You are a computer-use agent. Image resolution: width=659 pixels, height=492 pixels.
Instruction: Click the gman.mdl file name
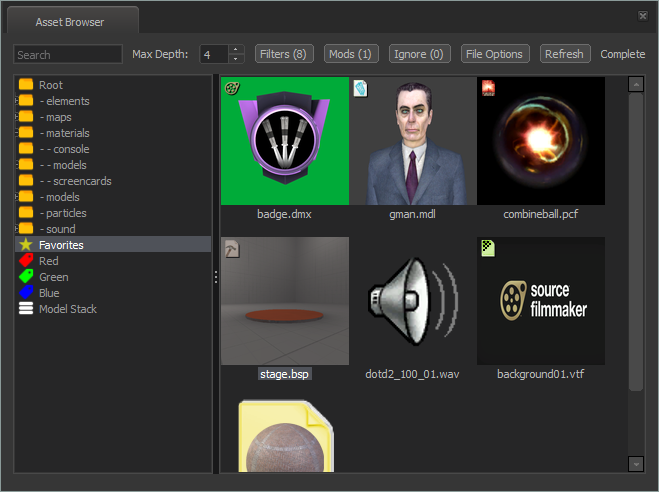412,214
